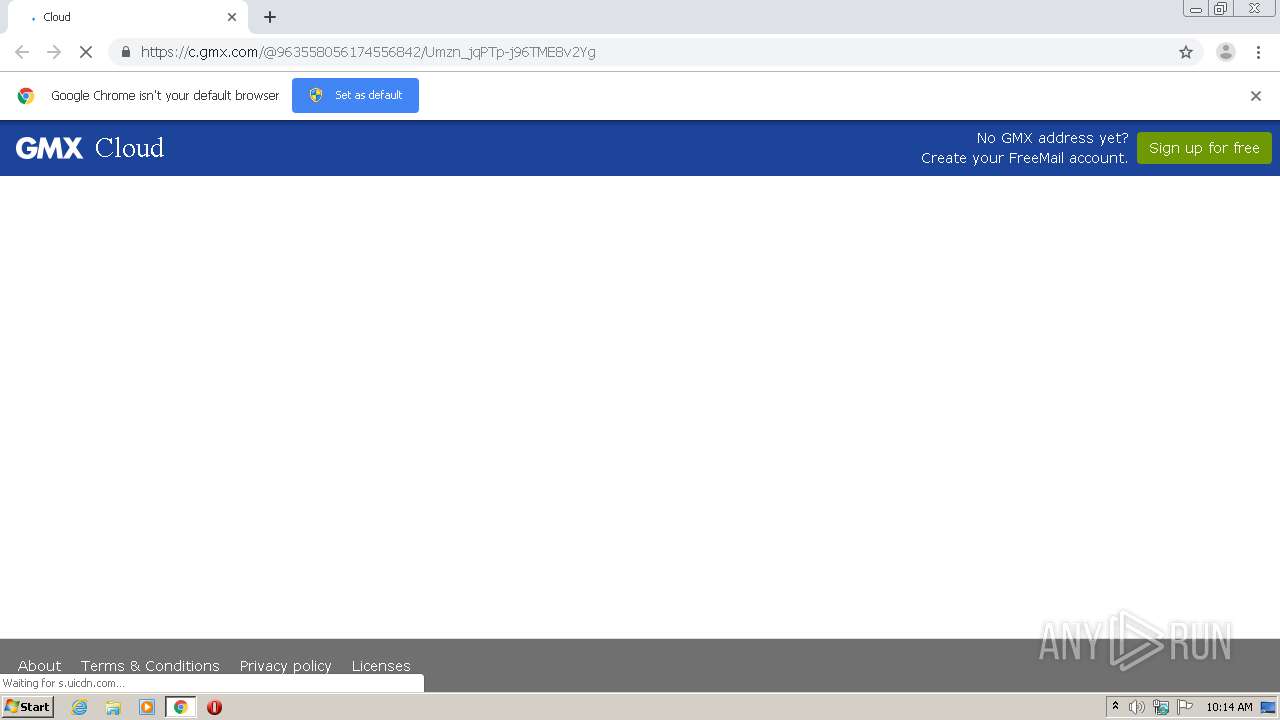Image resolution: width=1280 pixels, height=720 pixels.
Task: View site security lock info
Action: pos(126,52)
